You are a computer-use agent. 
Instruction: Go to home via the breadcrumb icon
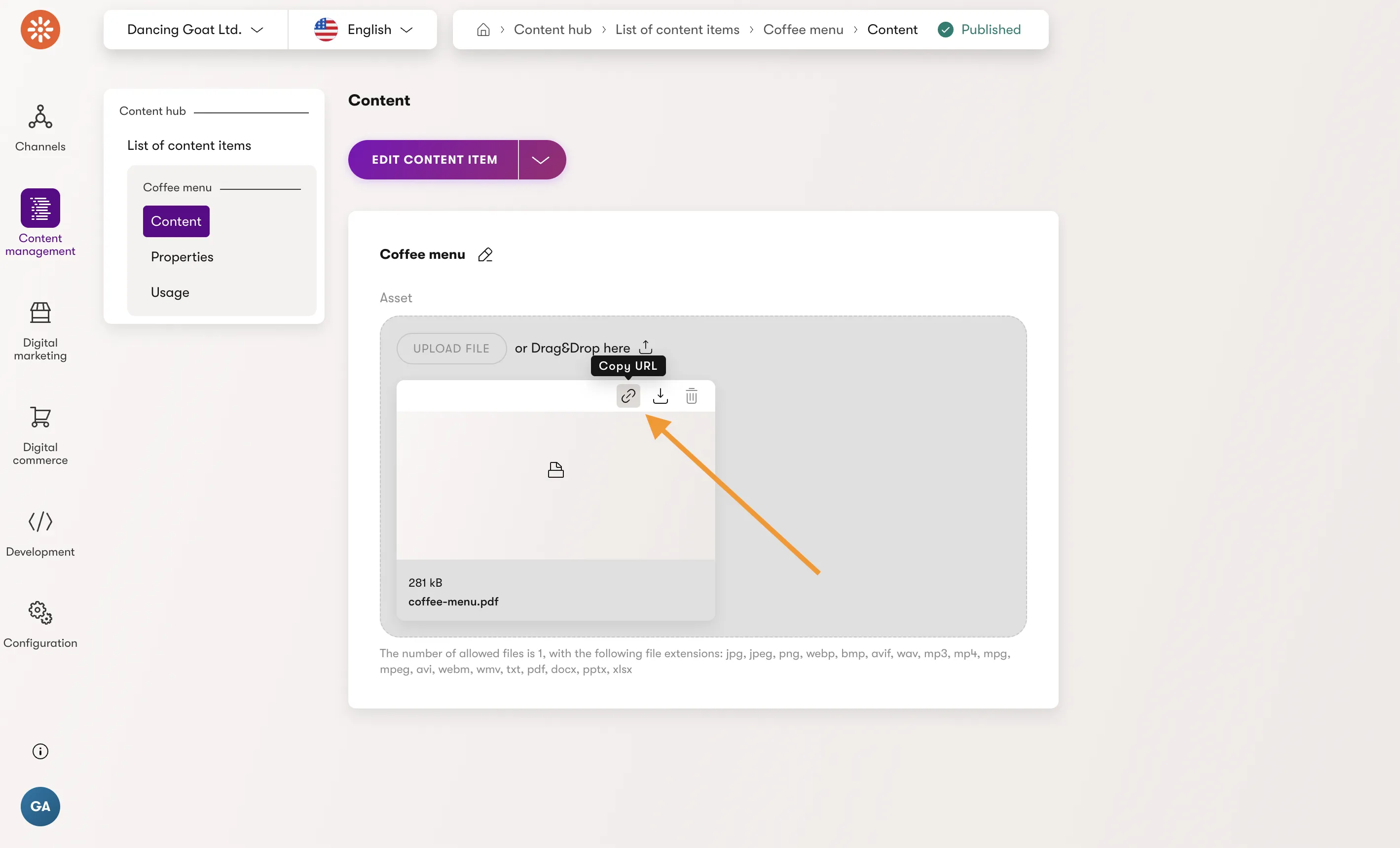coord(483,30)
